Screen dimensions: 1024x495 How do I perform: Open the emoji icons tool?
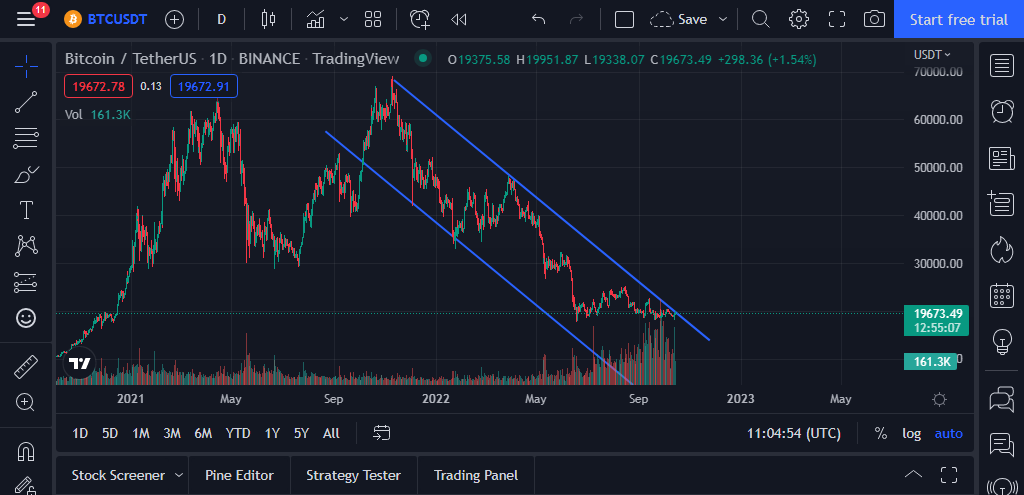click(26, 318)
